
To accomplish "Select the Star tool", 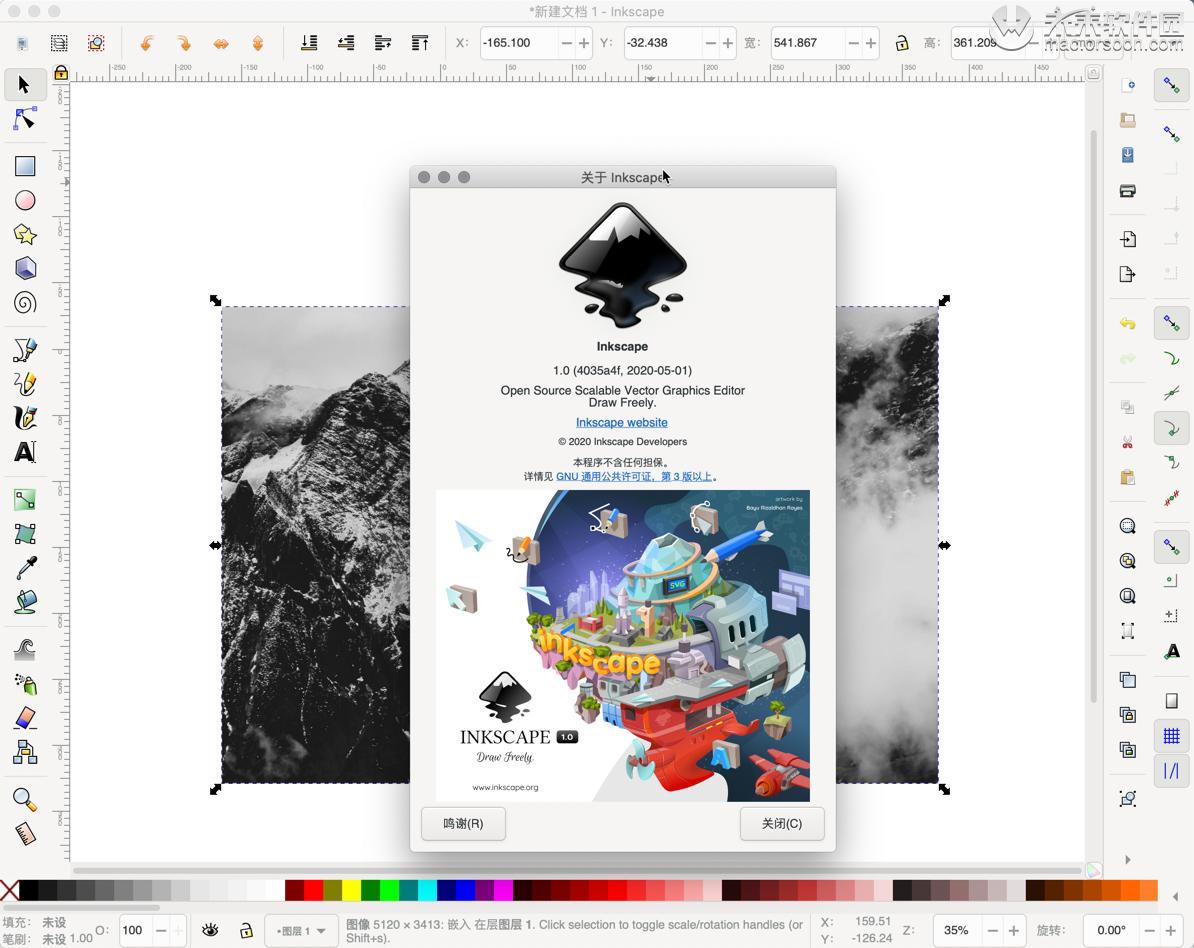I will pos(24,235).
